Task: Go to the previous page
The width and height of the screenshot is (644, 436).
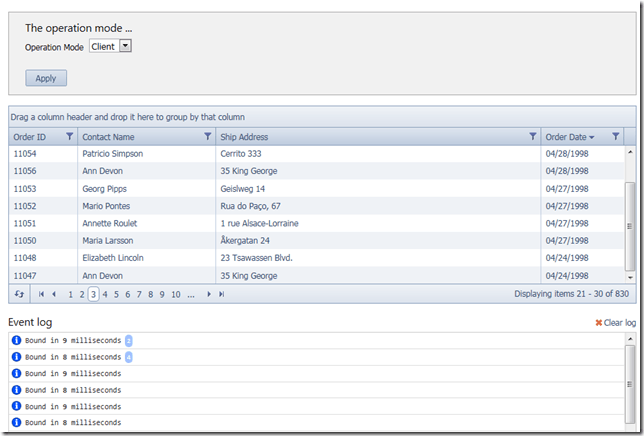Action: point(54,294)
